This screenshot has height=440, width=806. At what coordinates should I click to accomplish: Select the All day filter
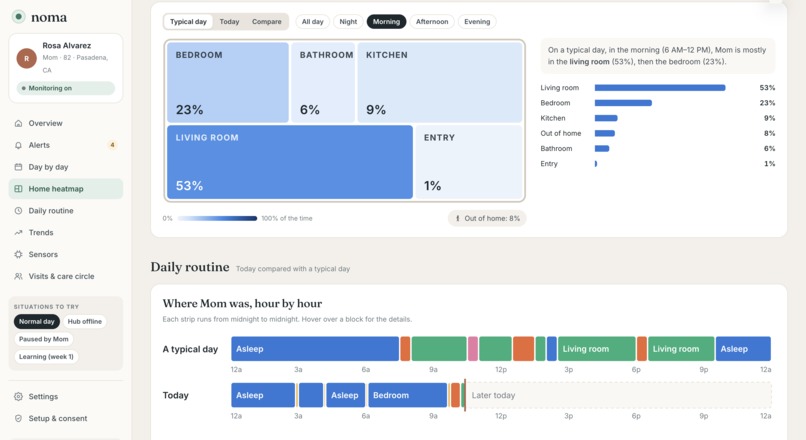[x=313, y=22]
